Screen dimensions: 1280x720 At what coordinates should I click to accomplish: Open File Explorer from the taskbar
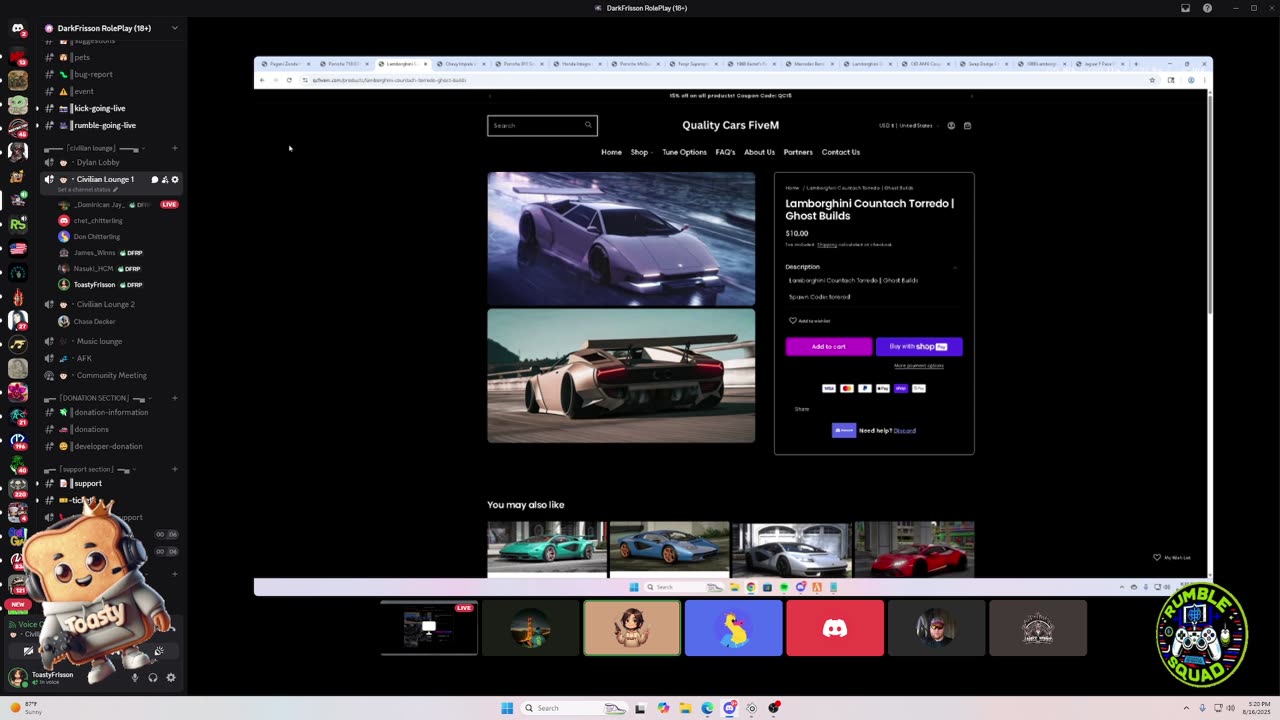coord(685,708)
